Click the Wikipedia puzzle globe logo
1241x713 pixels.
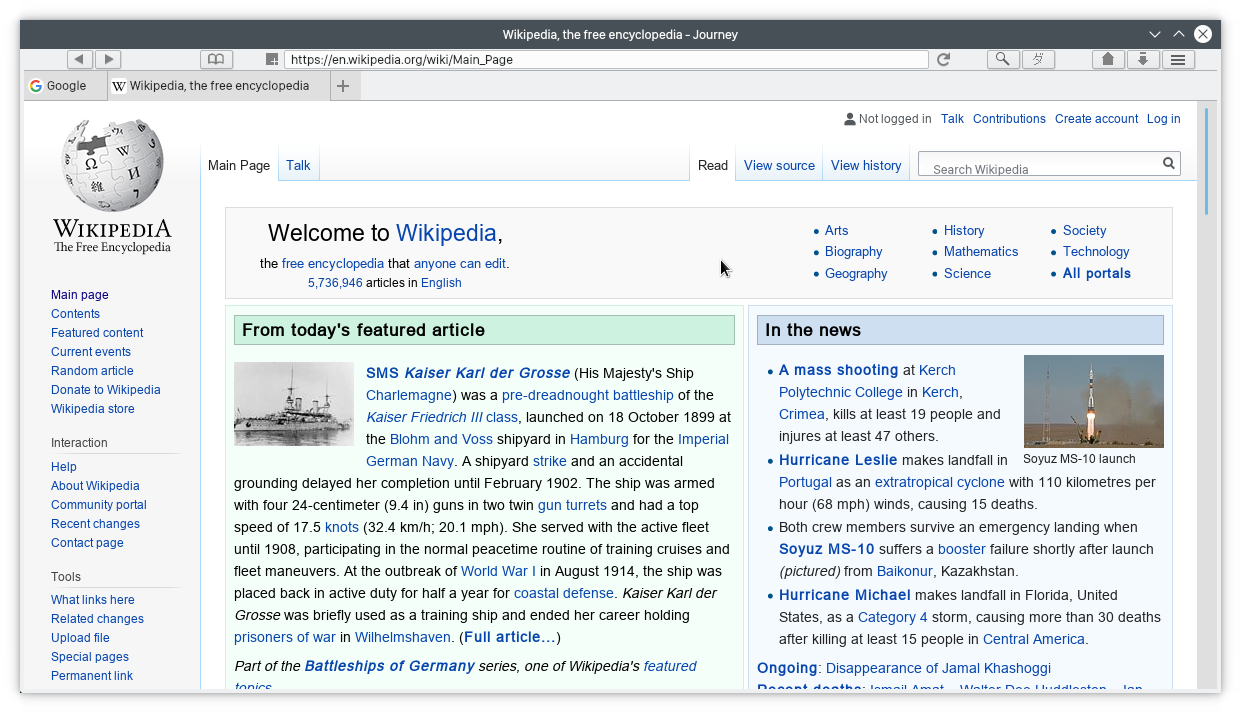pyautogui.click(x=111, y=164)
